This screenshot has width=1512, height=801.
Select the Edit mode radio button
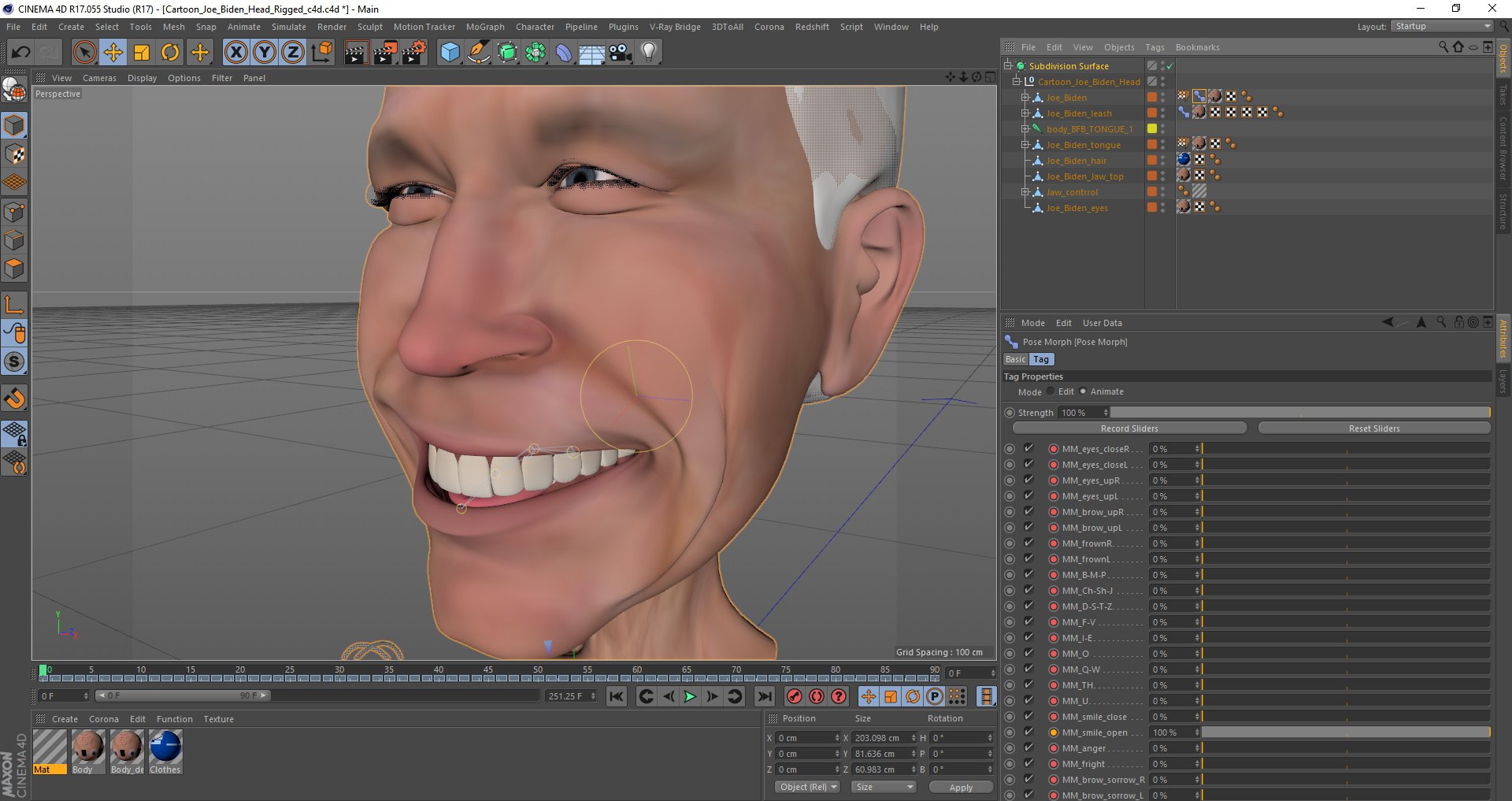[1051, 391]
